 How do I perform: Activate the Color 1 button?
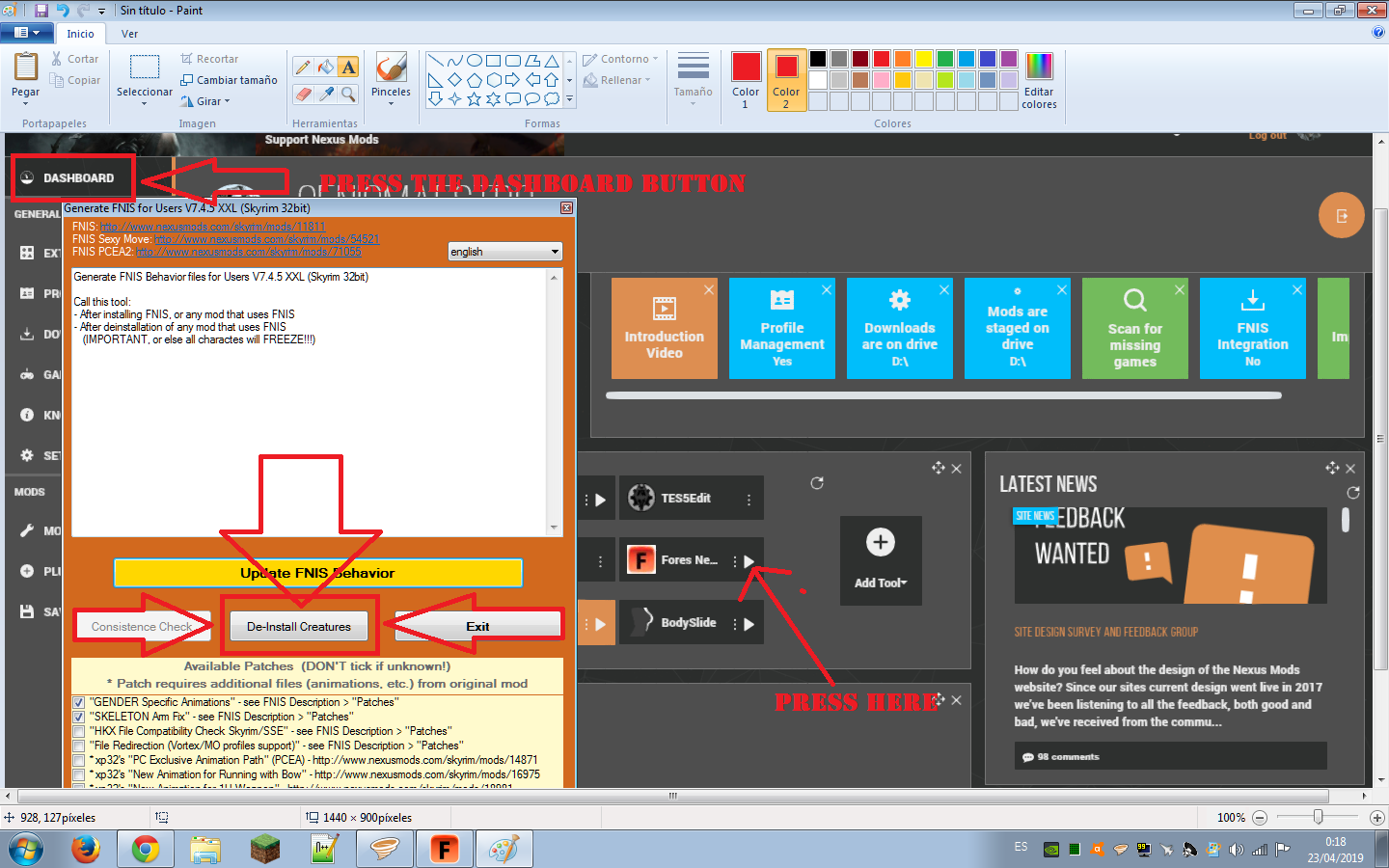(746, 80)
